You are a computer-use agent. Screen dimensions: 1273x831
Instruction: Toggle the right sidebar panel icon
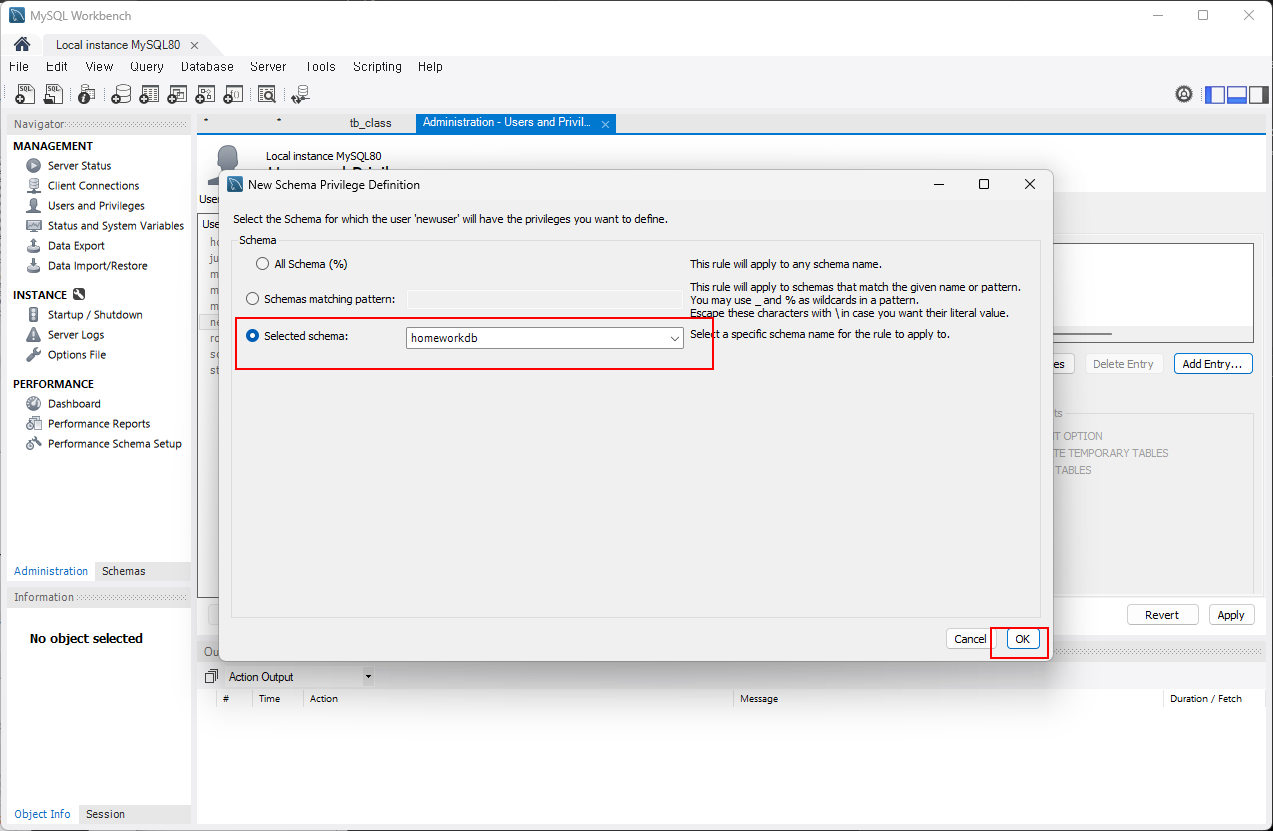coord(1258,95)
